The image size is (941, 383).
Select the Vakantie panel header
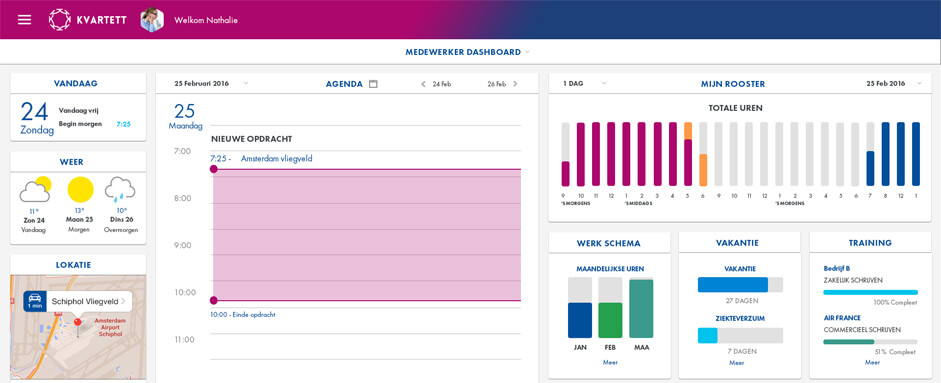tap(739, 243)
